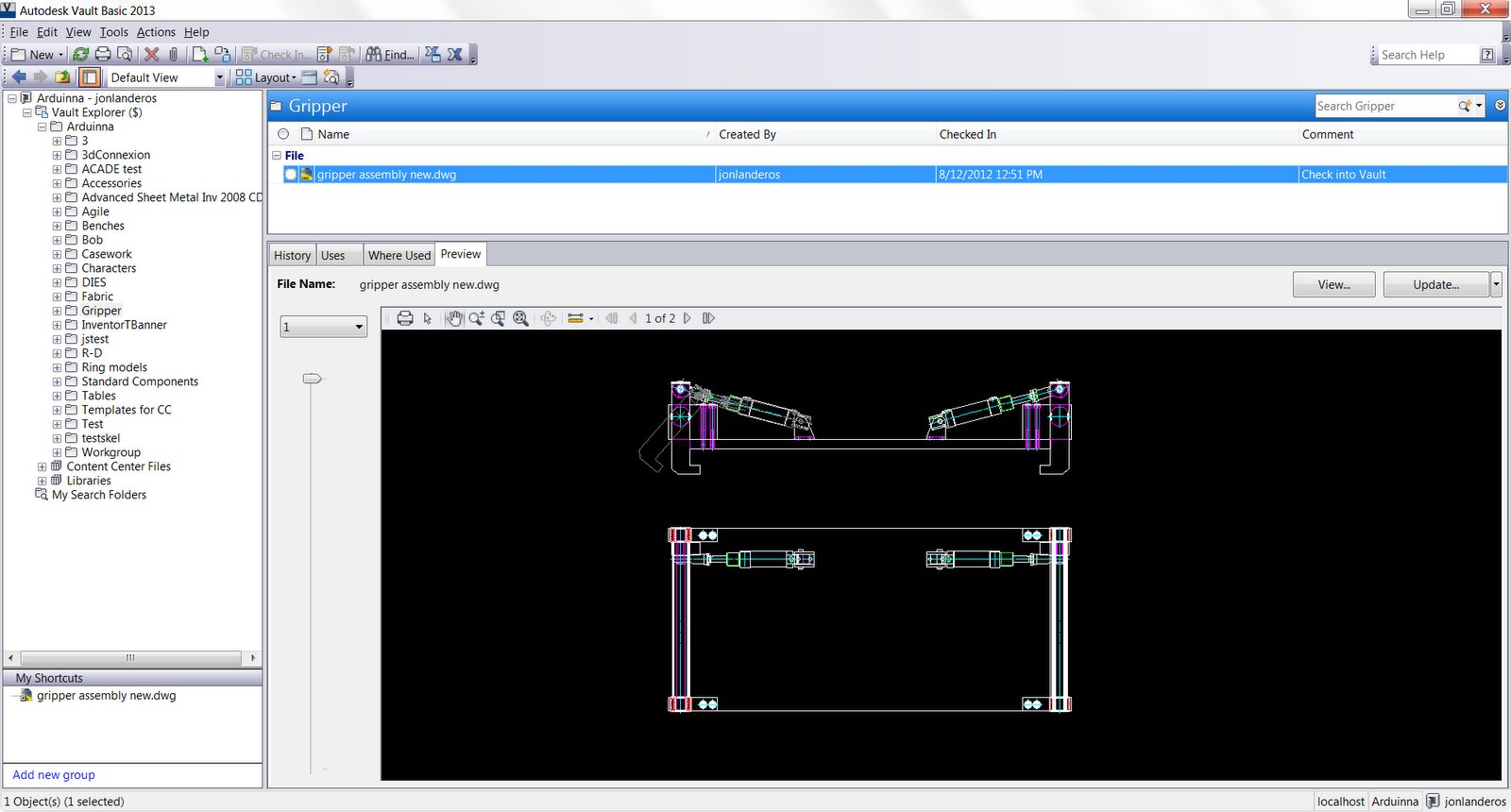Switch to the Where Used tab
This screenshot has height=812, width=1511.
(x=399, y=255)
